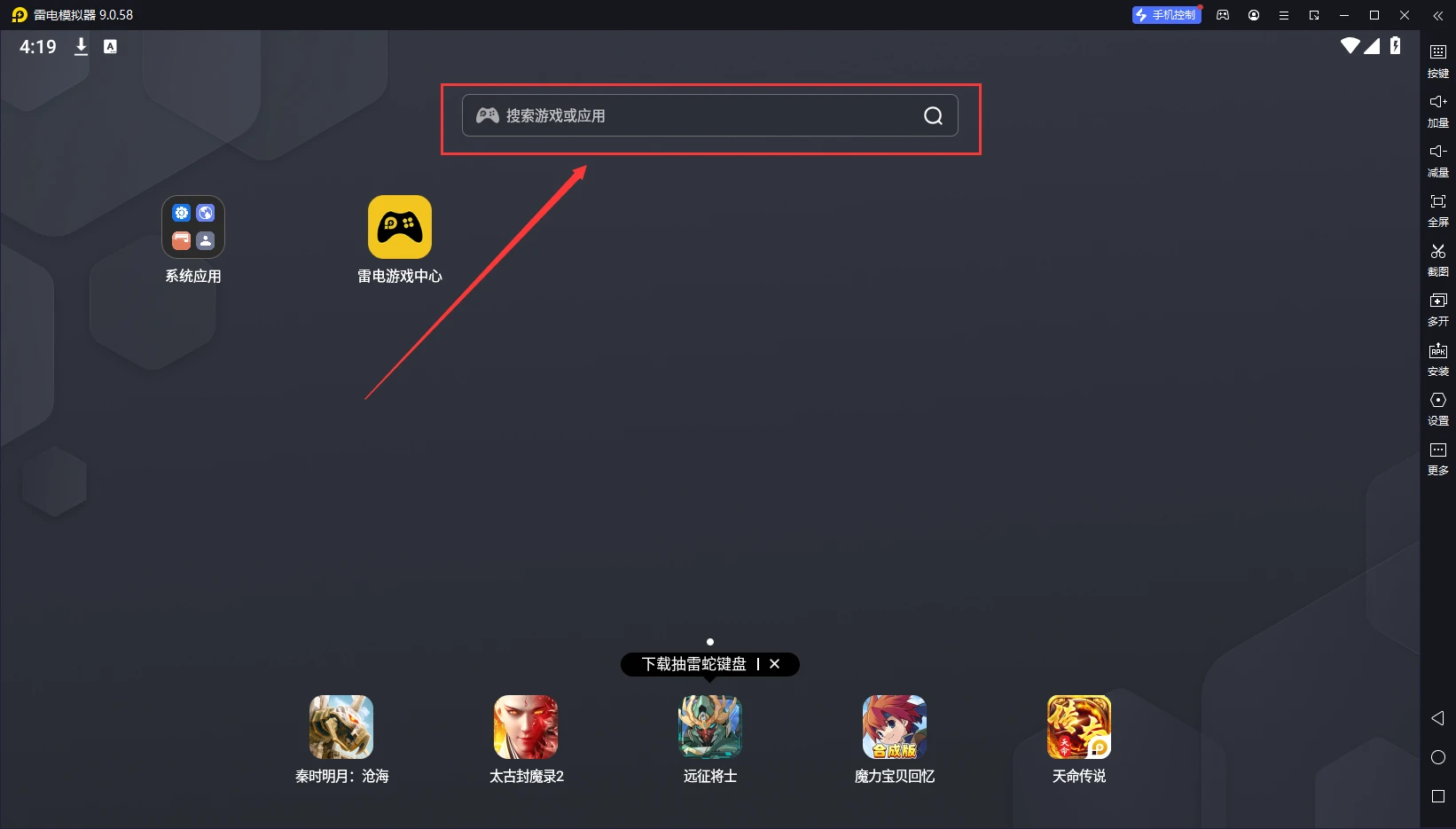This screenshot has width=1456, height=829.
Task: Open the 太古封魔录2 game
Action: coord(526,739)
